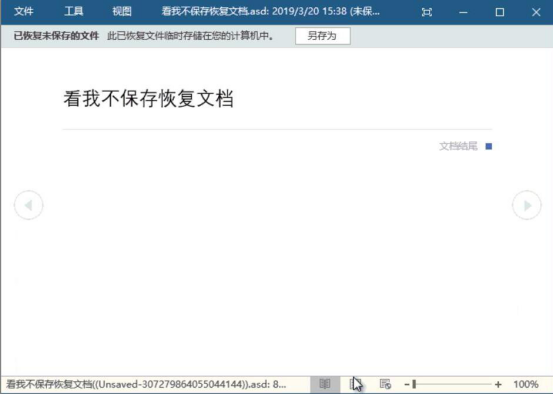Click the Unsaved asd filename in status bar
The width and height of the screenshot is (554, 394).
pos(146,384)
